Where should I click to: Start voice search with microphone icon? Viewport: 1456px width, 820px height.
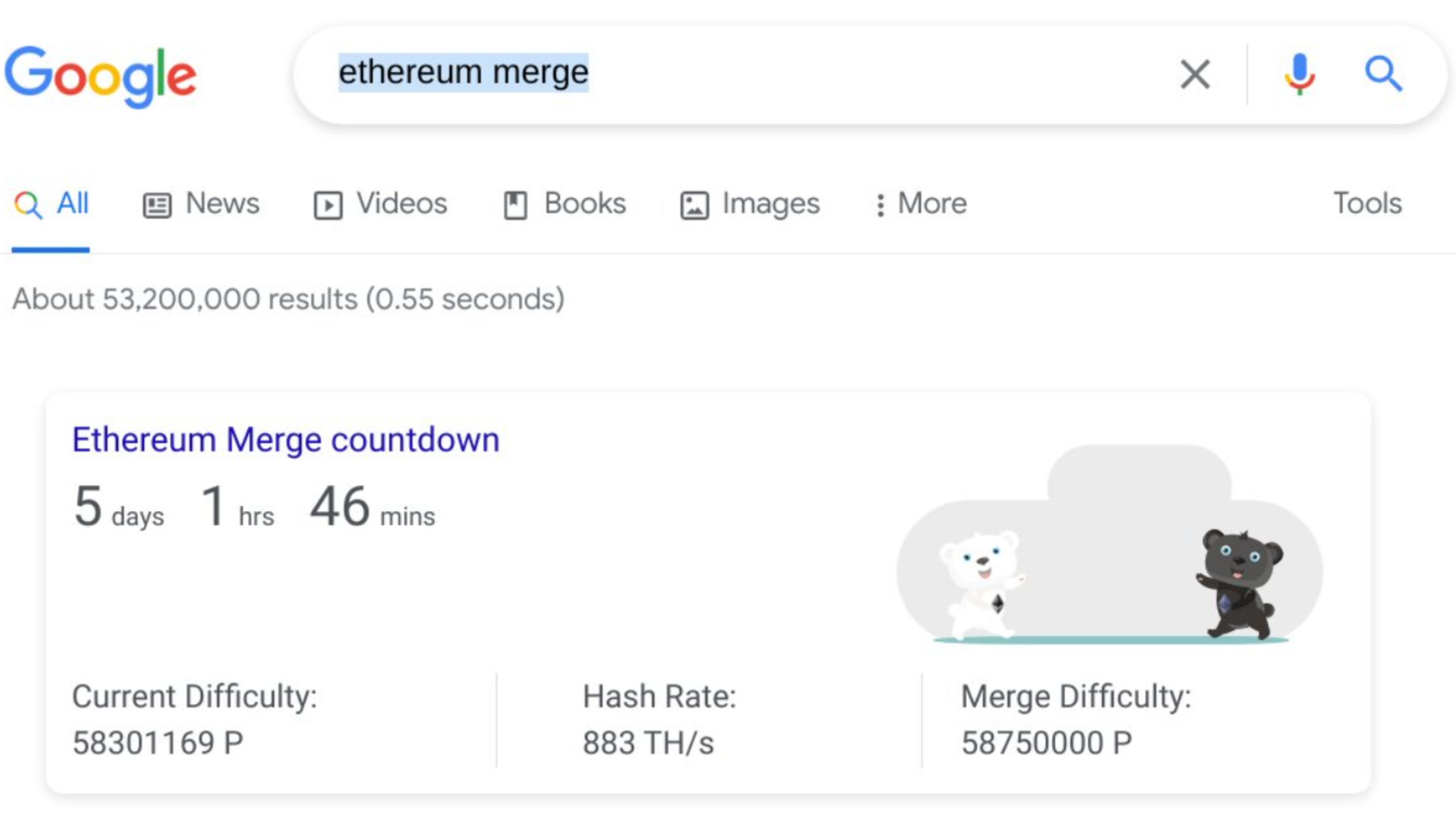pyautogui.click(x=1299, y=75)
